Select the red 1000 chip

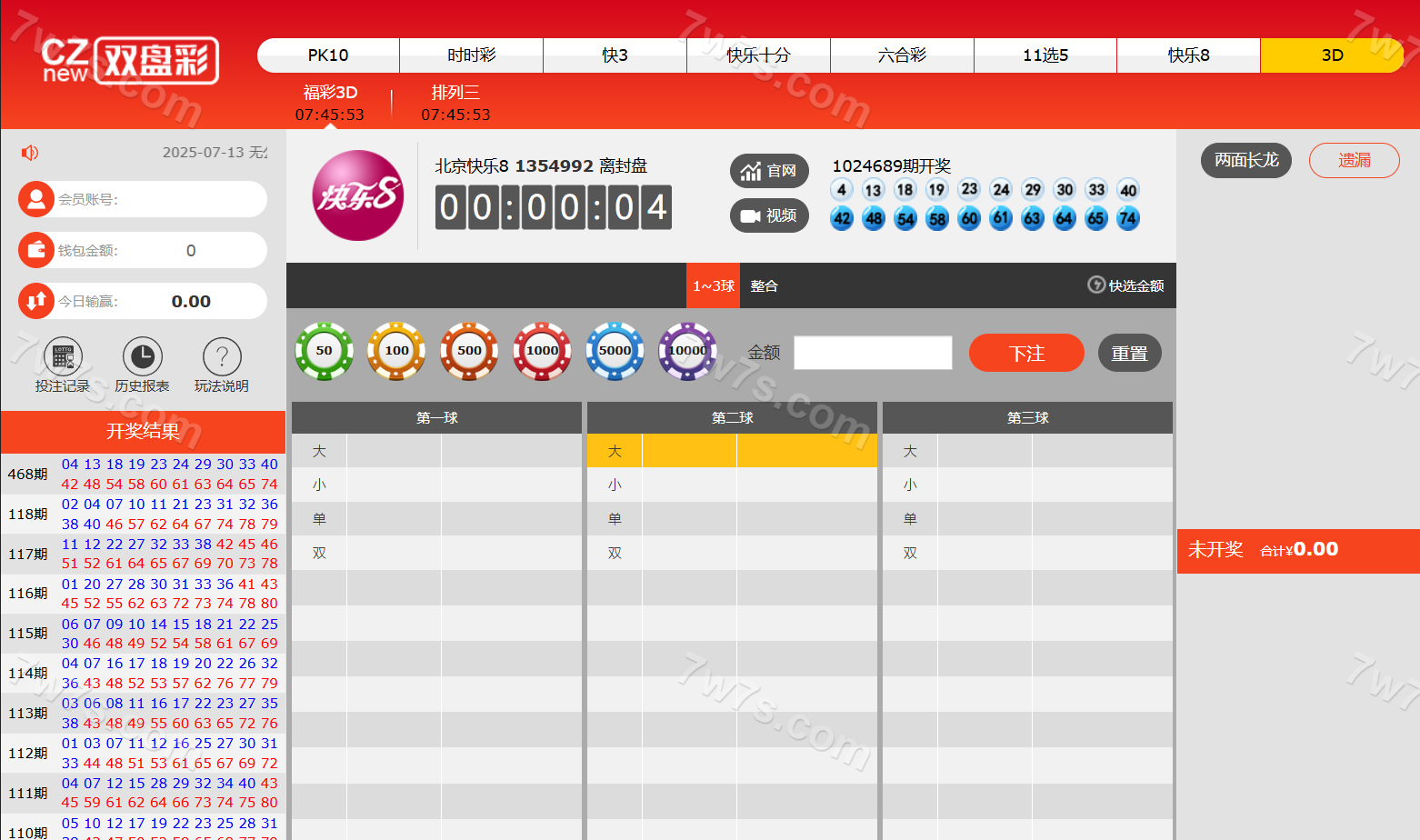coord(542,351)
